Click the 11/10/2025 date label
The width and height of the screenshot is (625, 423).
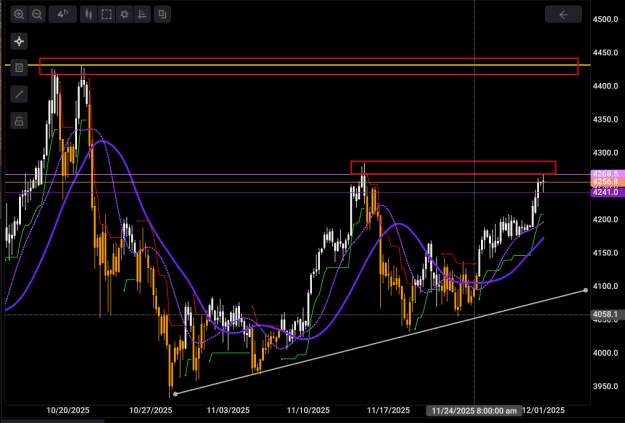[x=308, y=410]
